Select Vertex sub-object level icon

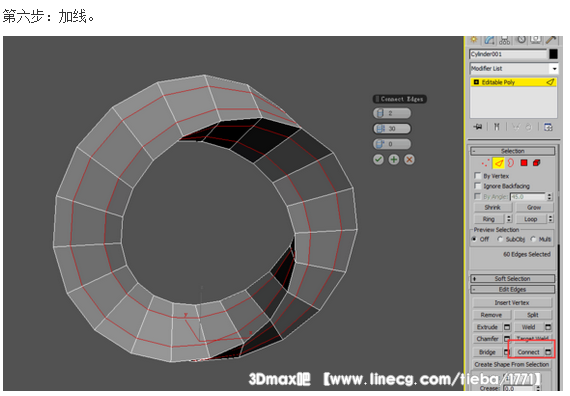485,163
